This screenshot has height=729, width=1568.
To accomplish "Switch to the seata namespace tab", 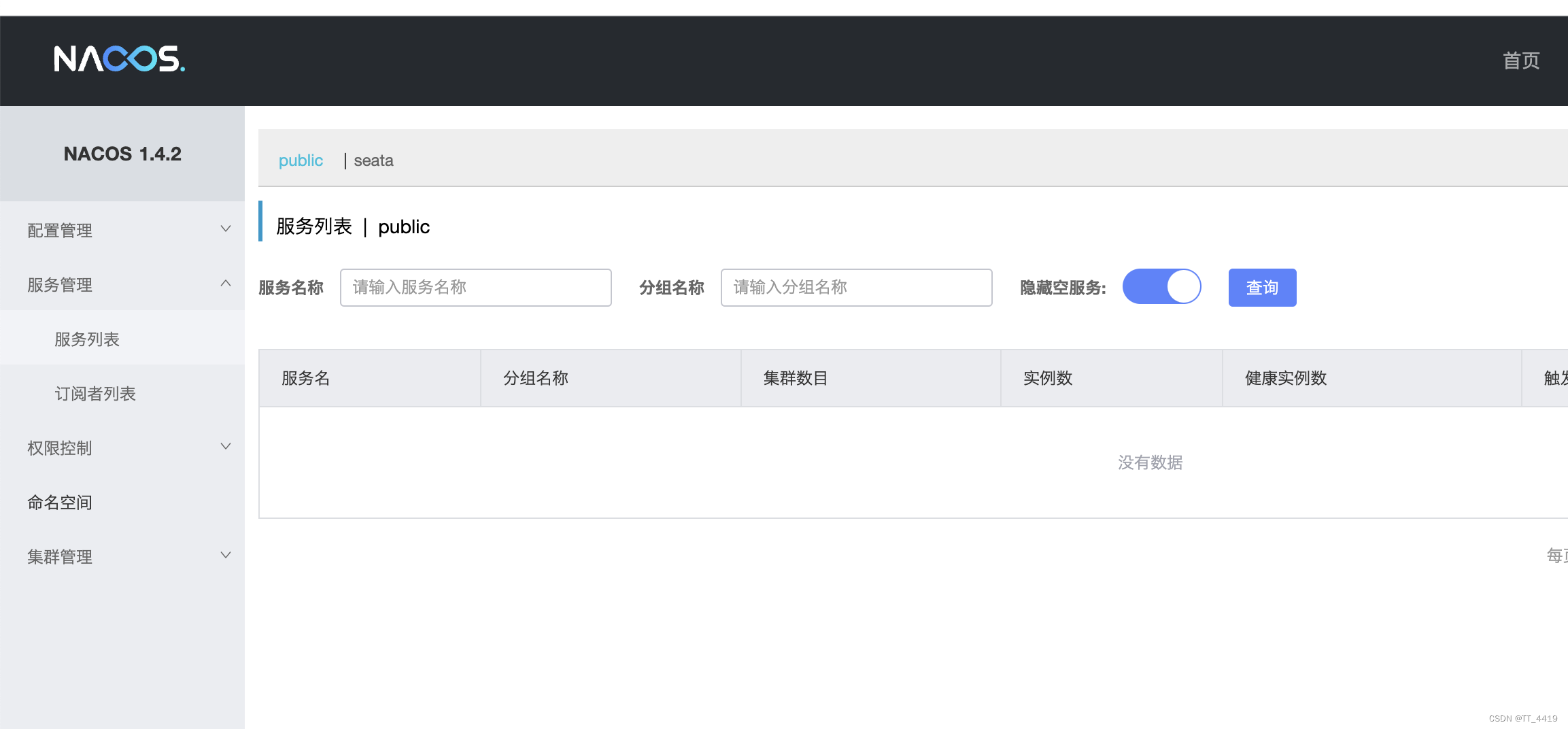I will (373, 160).
